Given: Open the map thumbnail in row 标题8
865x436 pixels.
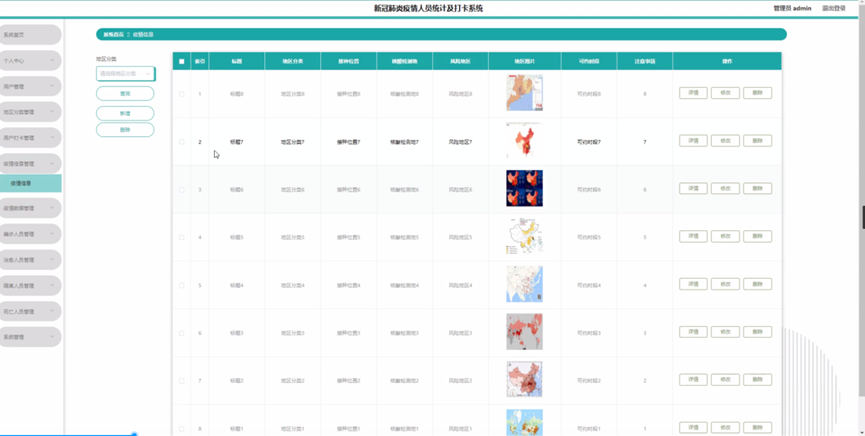Looking at the screenshot, I should point(524,93).
